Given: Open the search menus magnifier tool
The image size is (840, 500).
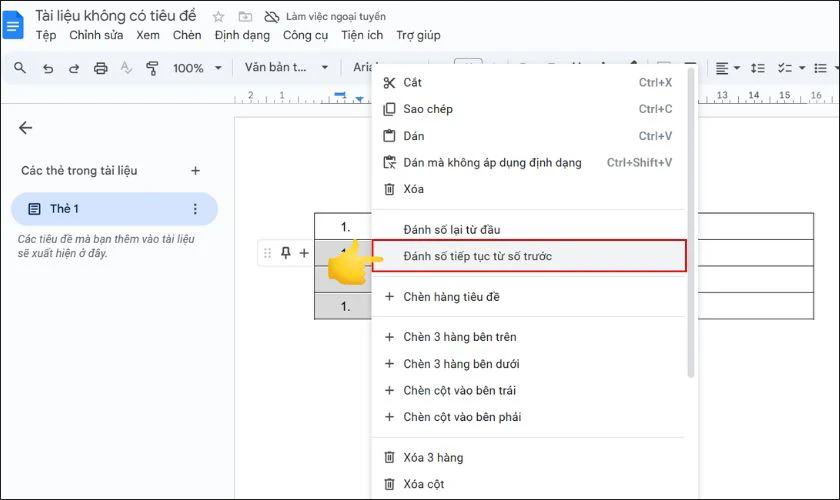Looking at the screenshot, I should (20, 68).
